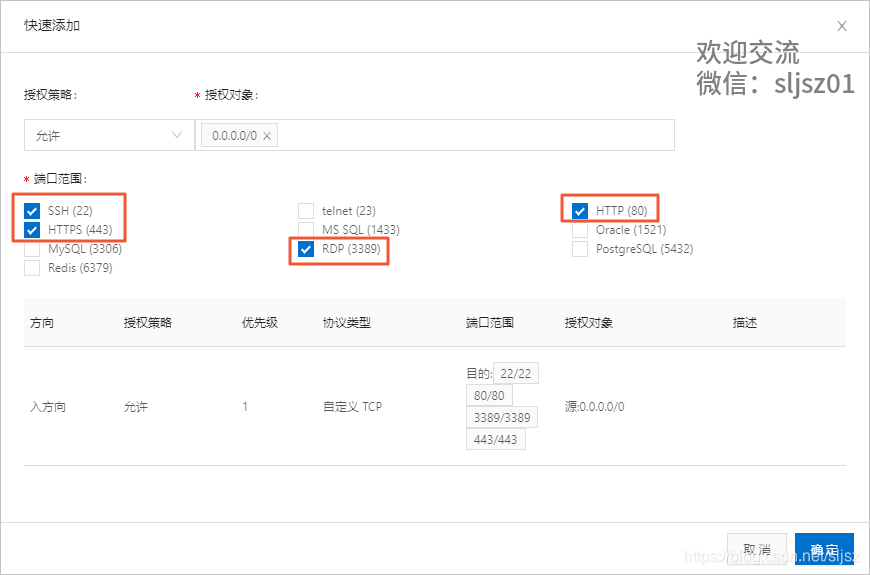Click the 0.0.0.0/0 tag text
This screenshot has width=870, height=575.
pyautogui.click(x=234, y=136)
